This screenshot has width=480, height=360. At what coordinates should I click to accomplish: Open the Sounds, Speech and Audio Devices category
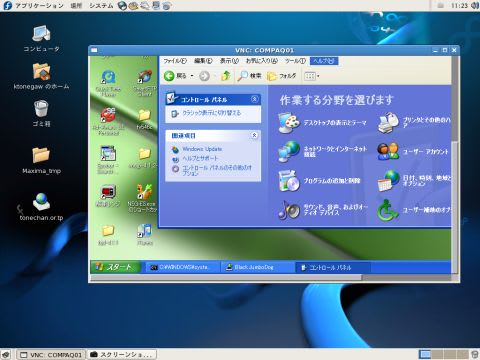[322, 210]
